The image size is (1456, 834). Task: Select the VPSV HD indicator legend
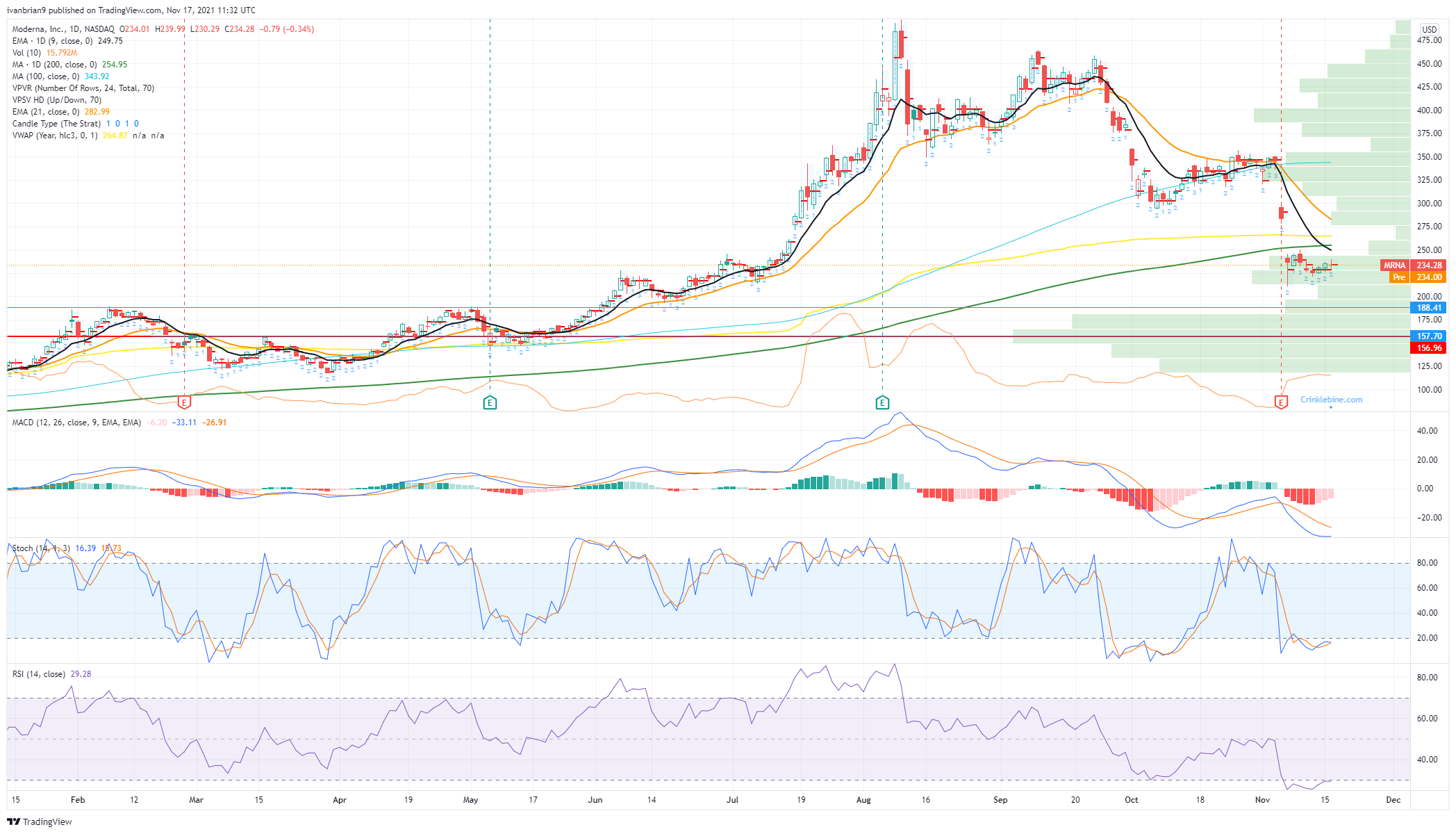56,100
